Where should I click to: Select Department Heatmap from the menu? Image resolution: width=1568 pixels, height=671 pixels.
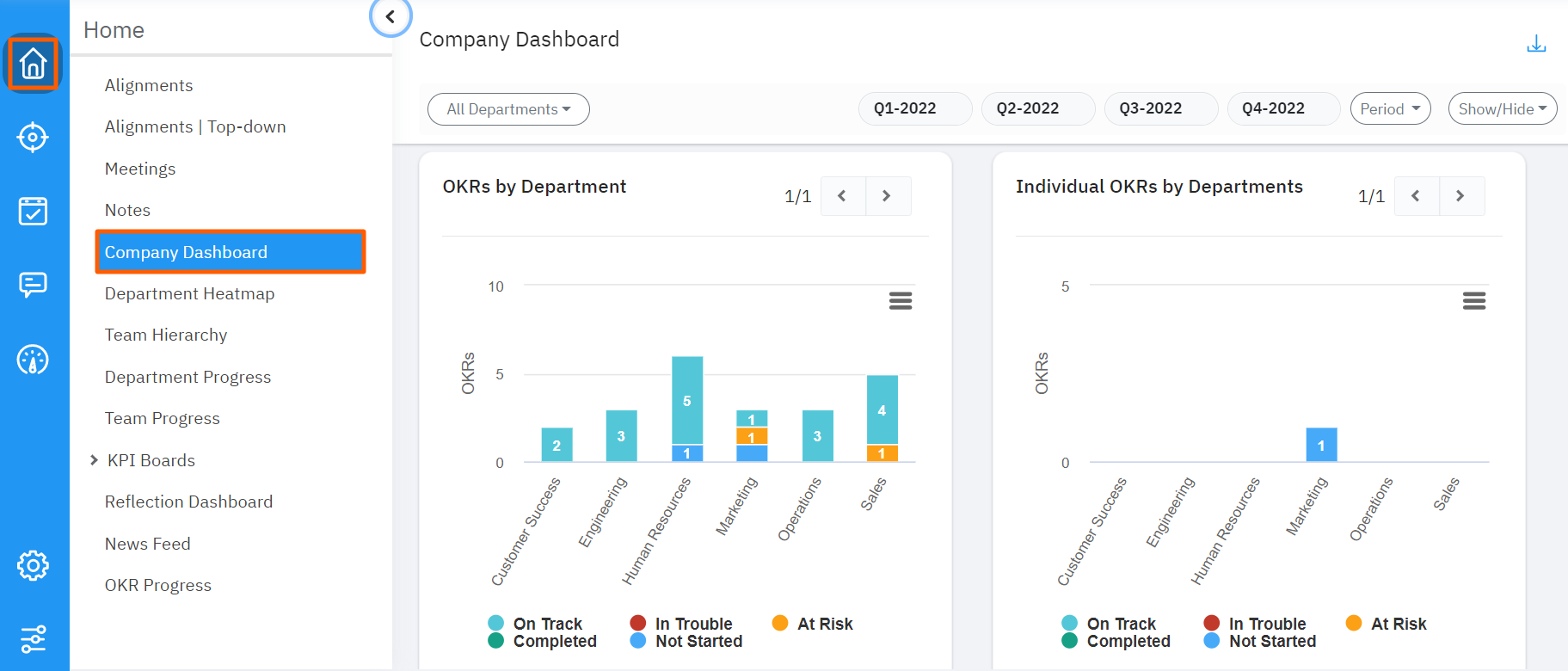tap(189, 294)
